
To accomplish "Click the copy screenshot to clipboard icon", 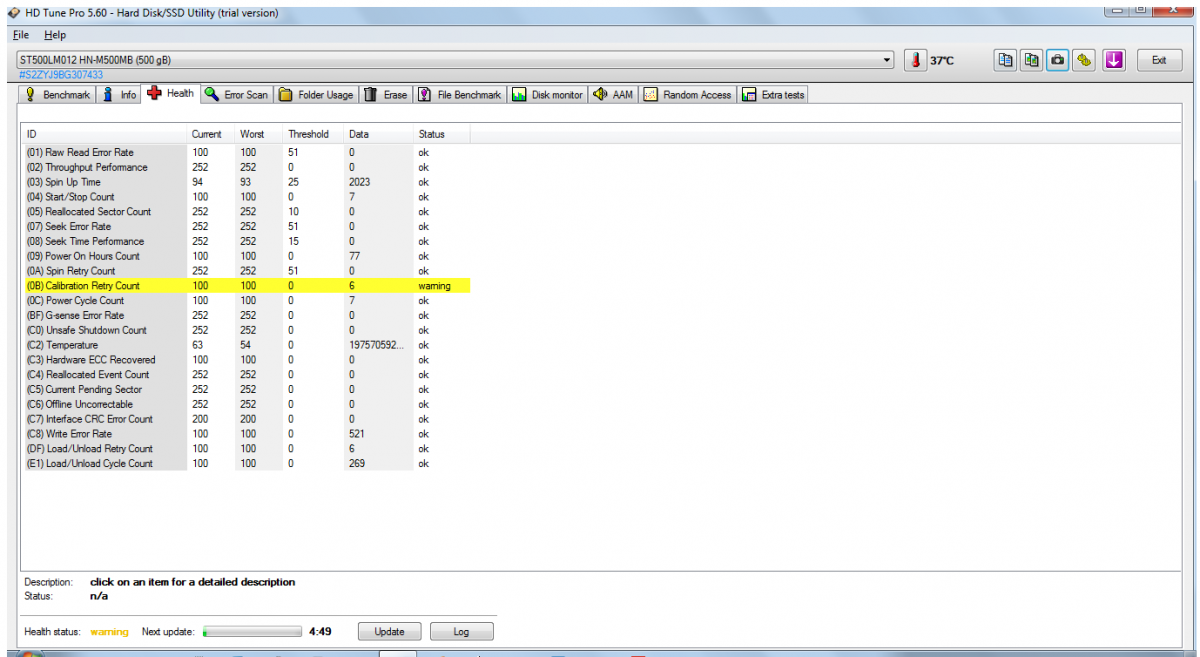I will pyautogui.click(x=1032, y=60).
